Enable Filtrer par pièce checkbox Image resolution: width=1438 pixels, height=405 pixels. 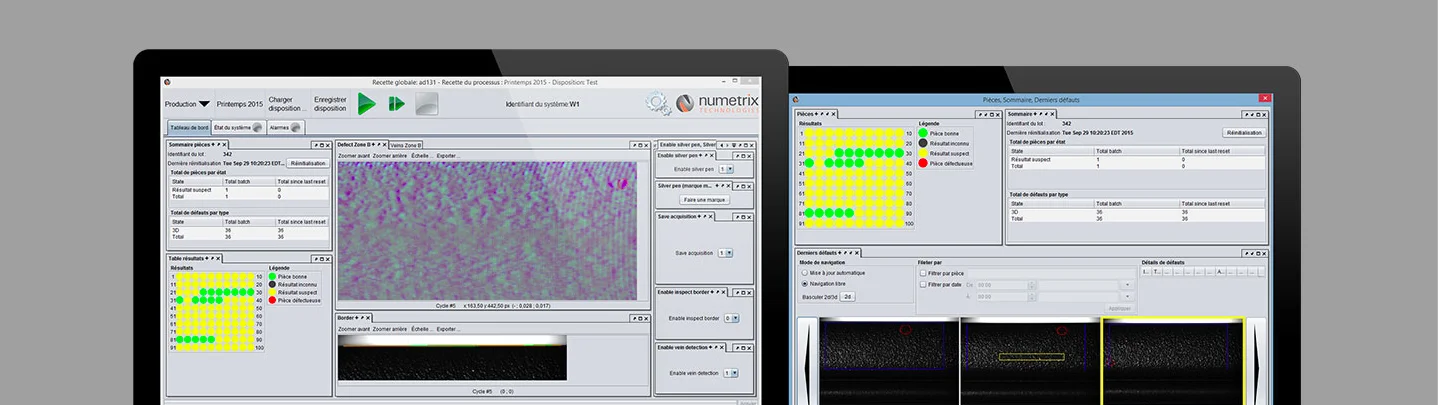click(x=922, y=272)
